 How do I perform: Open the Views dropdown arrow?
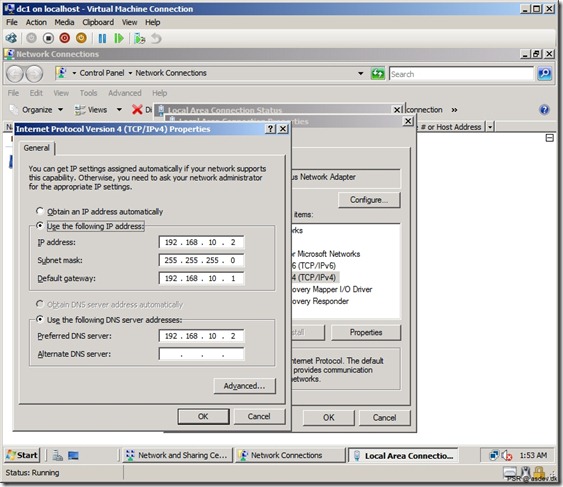pos(119,110)
